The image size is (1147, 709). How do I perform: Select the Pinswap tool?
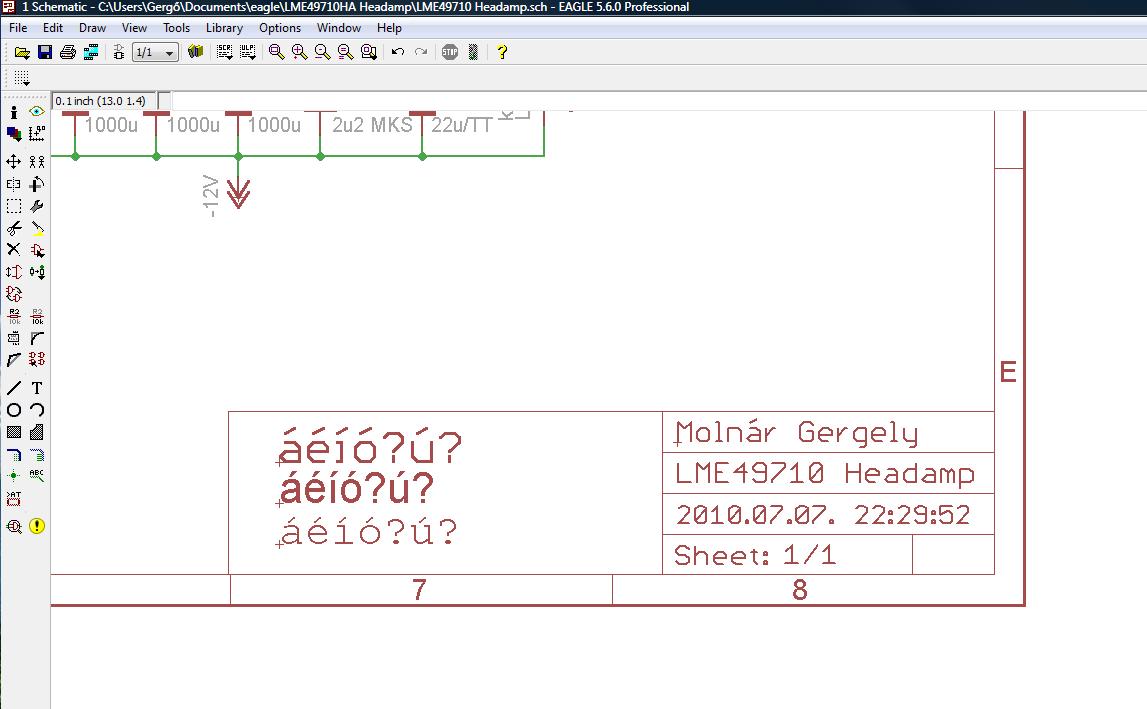click(x=13, y=272)
